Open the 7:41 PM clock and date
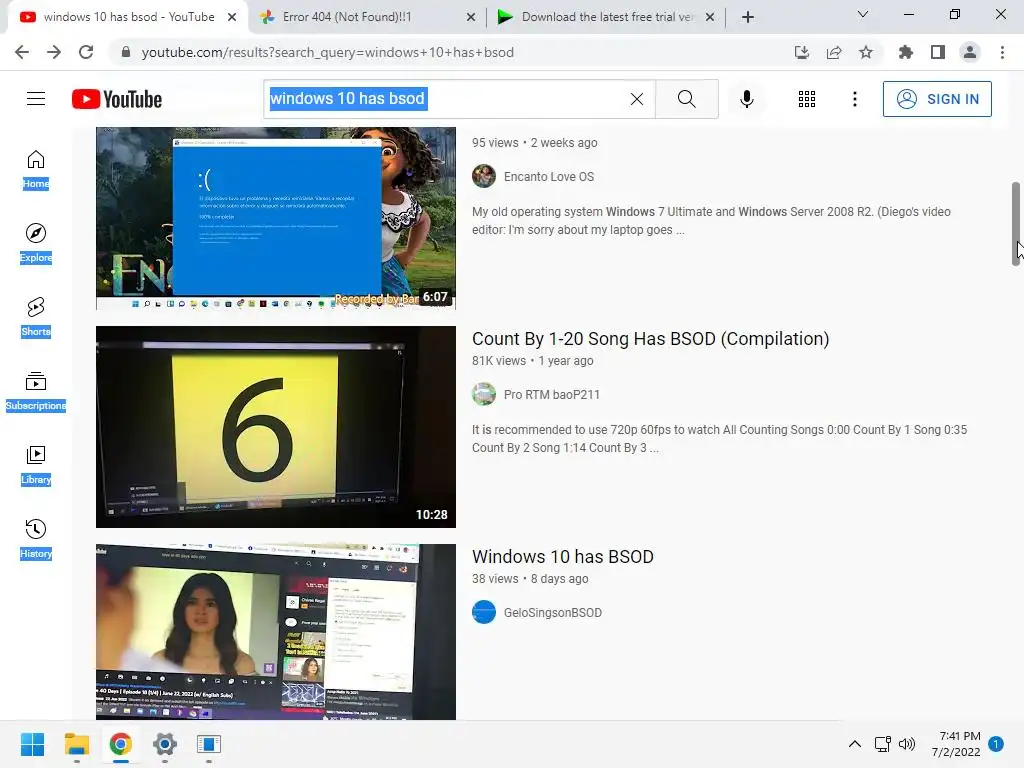This screenshot has width=1024, height=768. click(x=956, y=744)
